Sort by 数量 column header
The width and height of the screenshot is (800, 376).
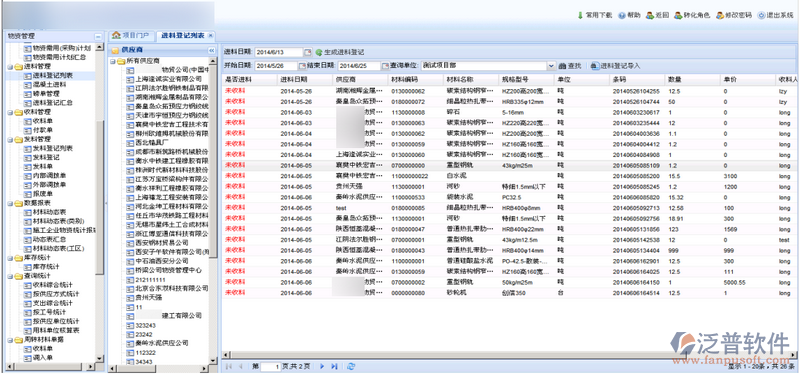click(692, 80)
